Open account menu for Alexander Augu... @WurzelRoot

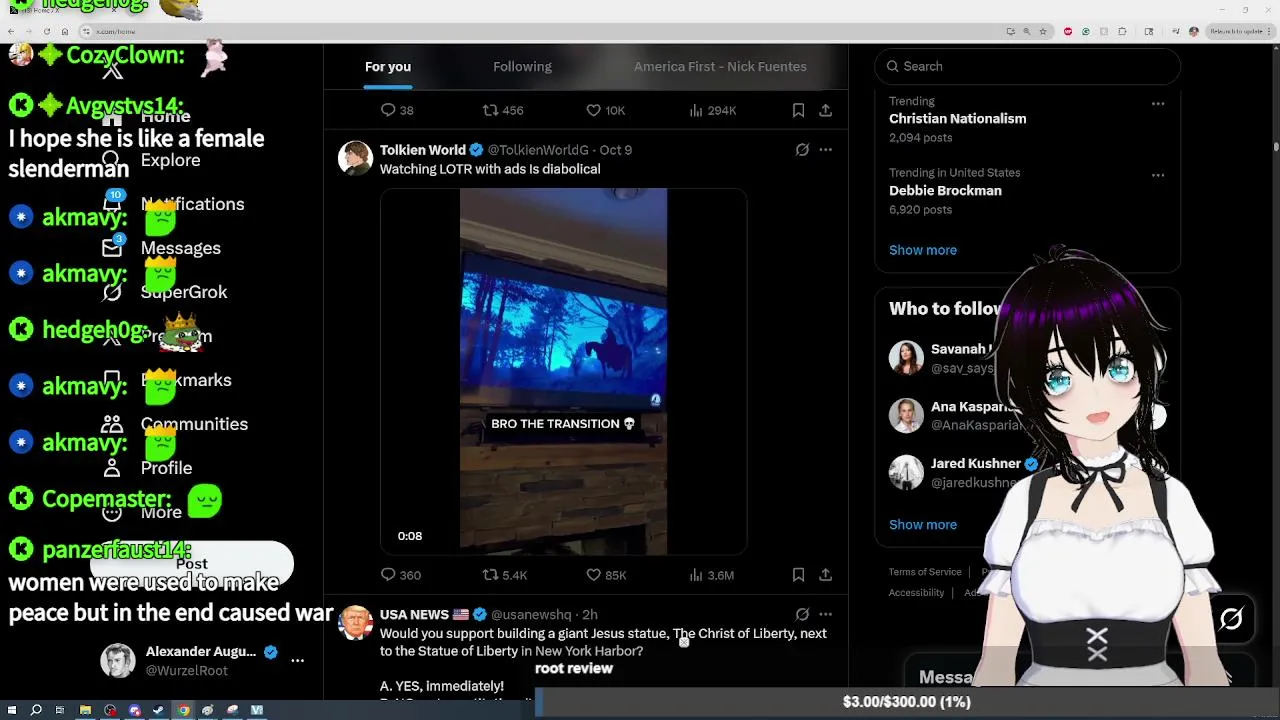(x=203, y=660)
